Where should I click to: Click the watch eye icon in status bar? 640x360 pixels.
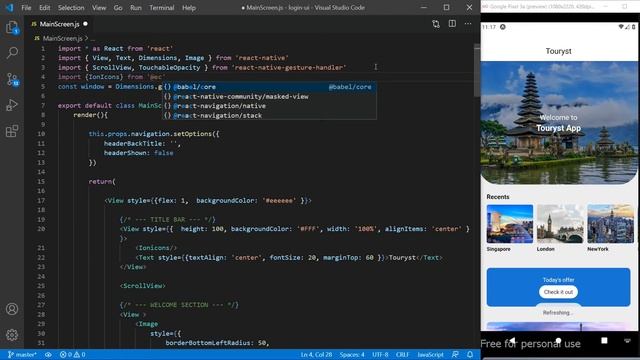click(x=48, y=355)
